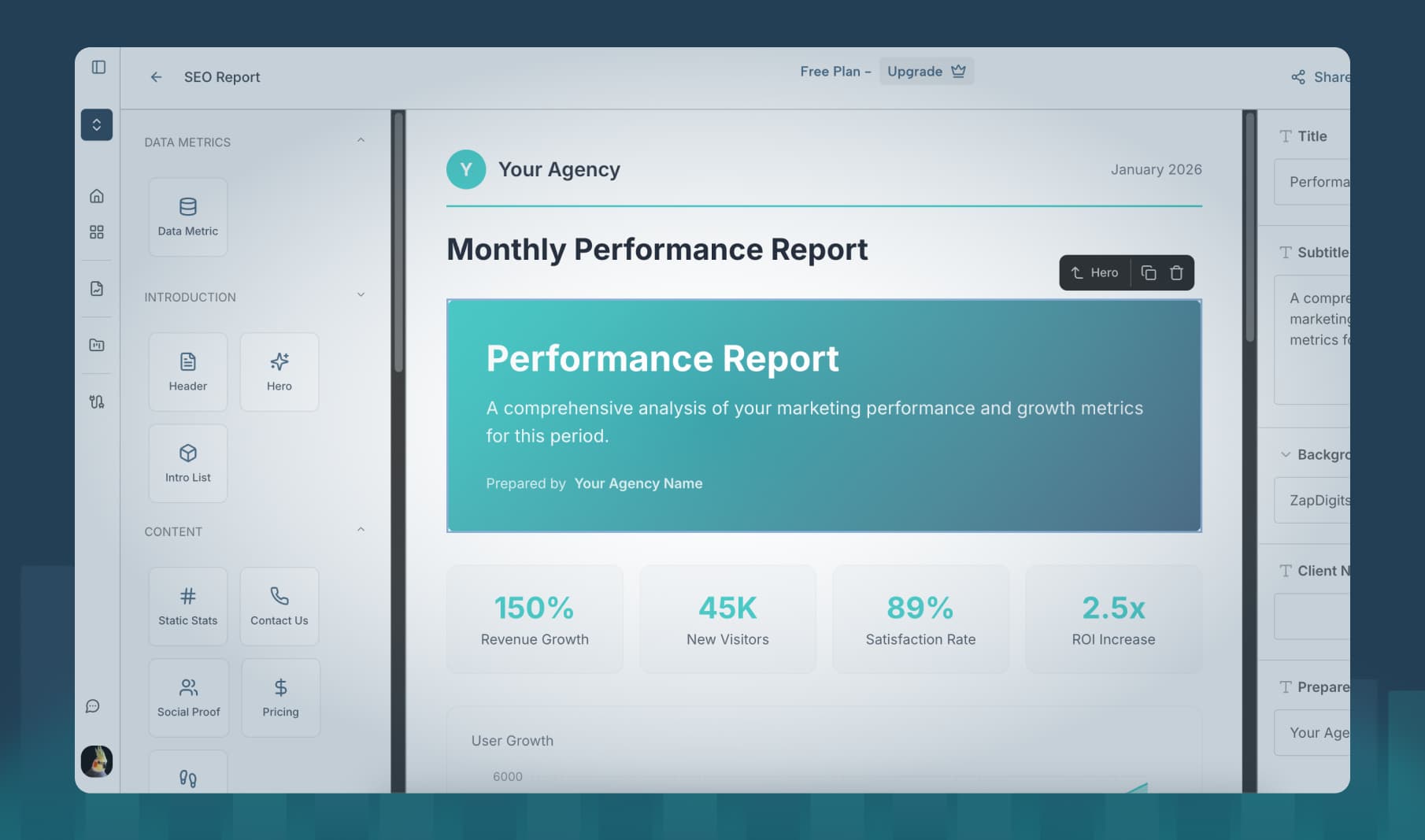Click the Intro List block icon
1425x840 pixels.
point(187,463)
